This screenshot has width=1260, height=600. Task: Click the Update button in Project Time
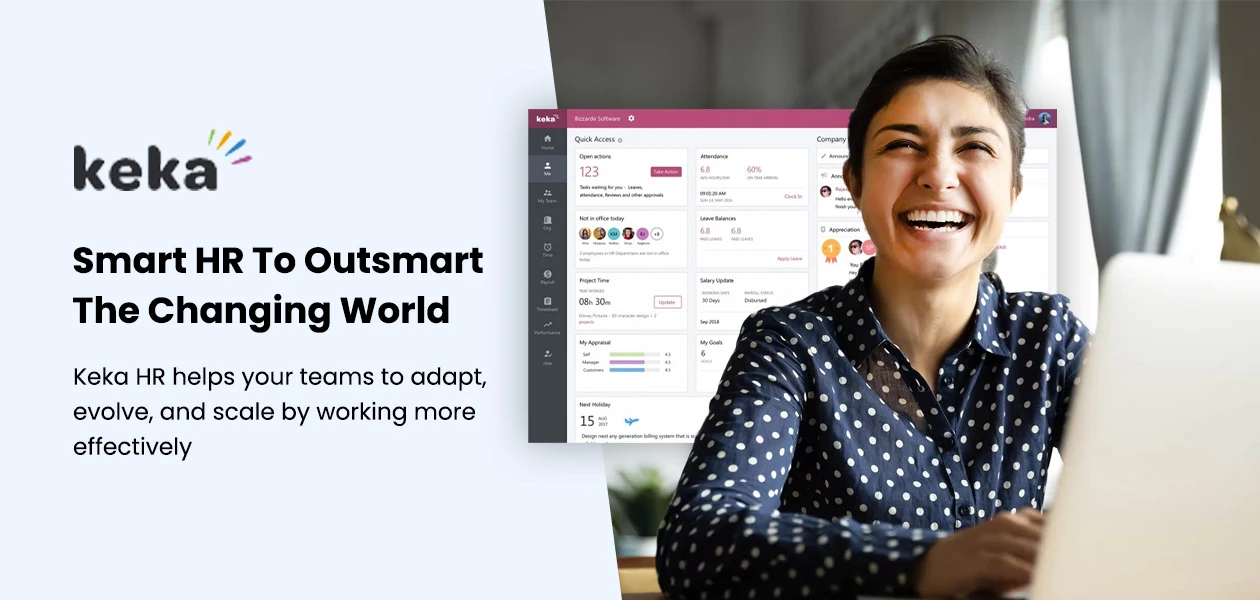[667, 302]
